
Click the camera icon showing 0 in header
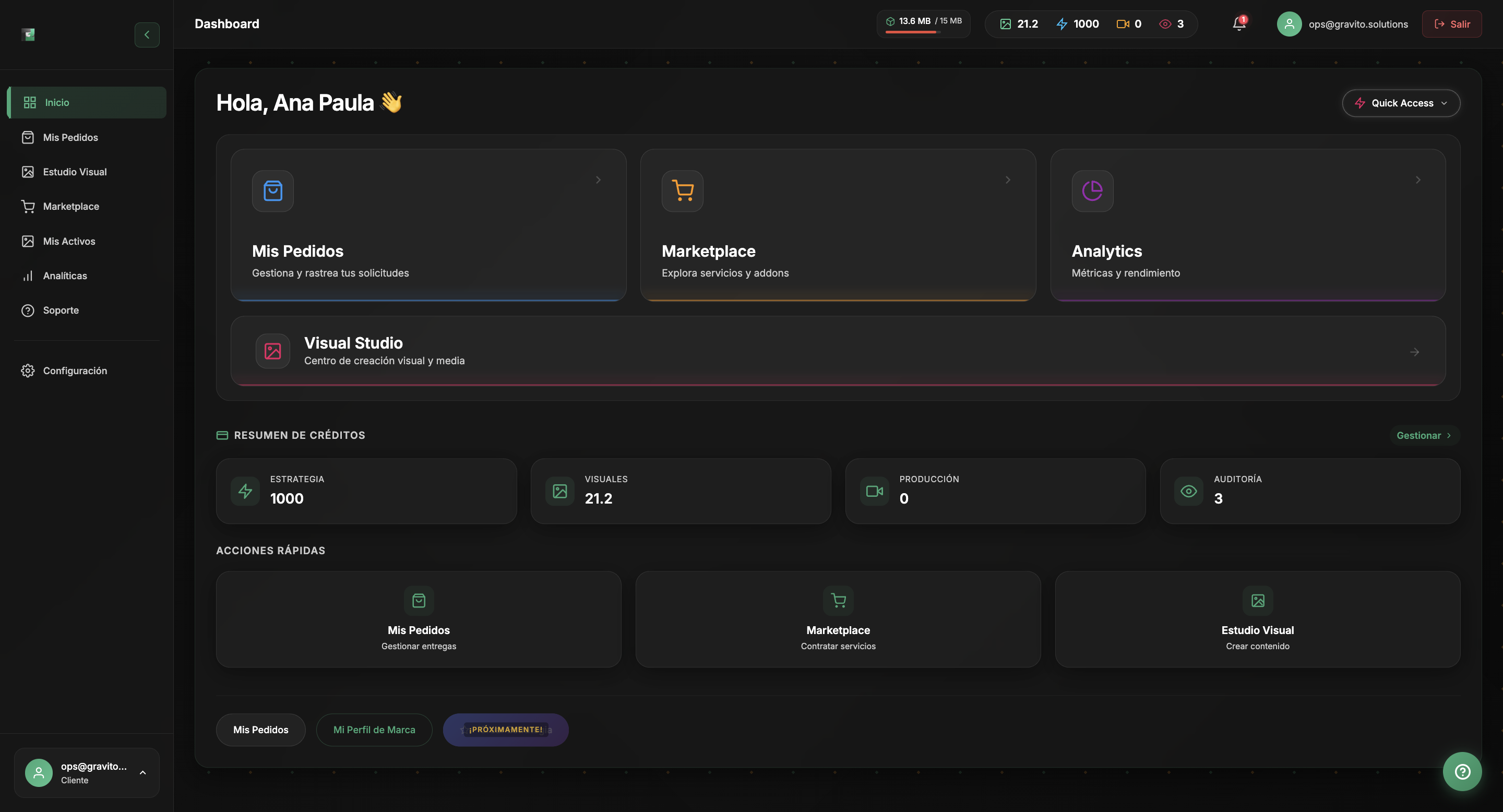coord(1122,24)
